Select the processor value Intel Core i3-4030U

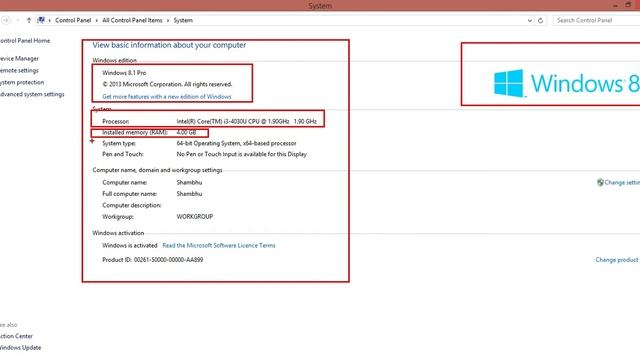247,121
